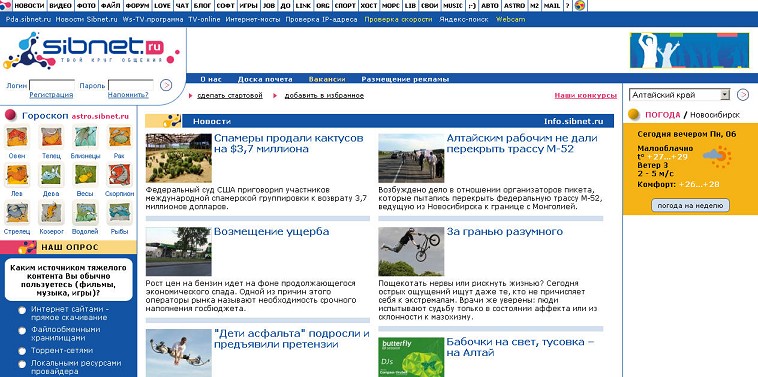Click the question mark help icon

pos(568,6)
